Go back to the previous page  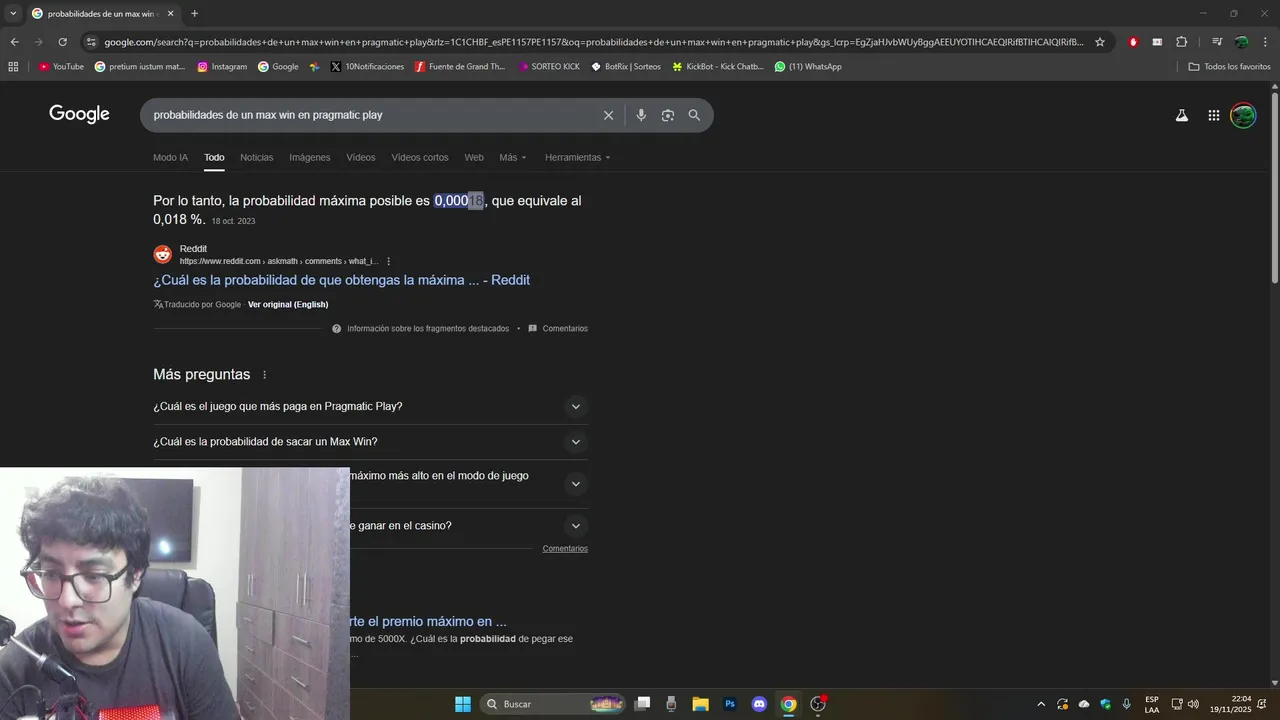(14, 42)
